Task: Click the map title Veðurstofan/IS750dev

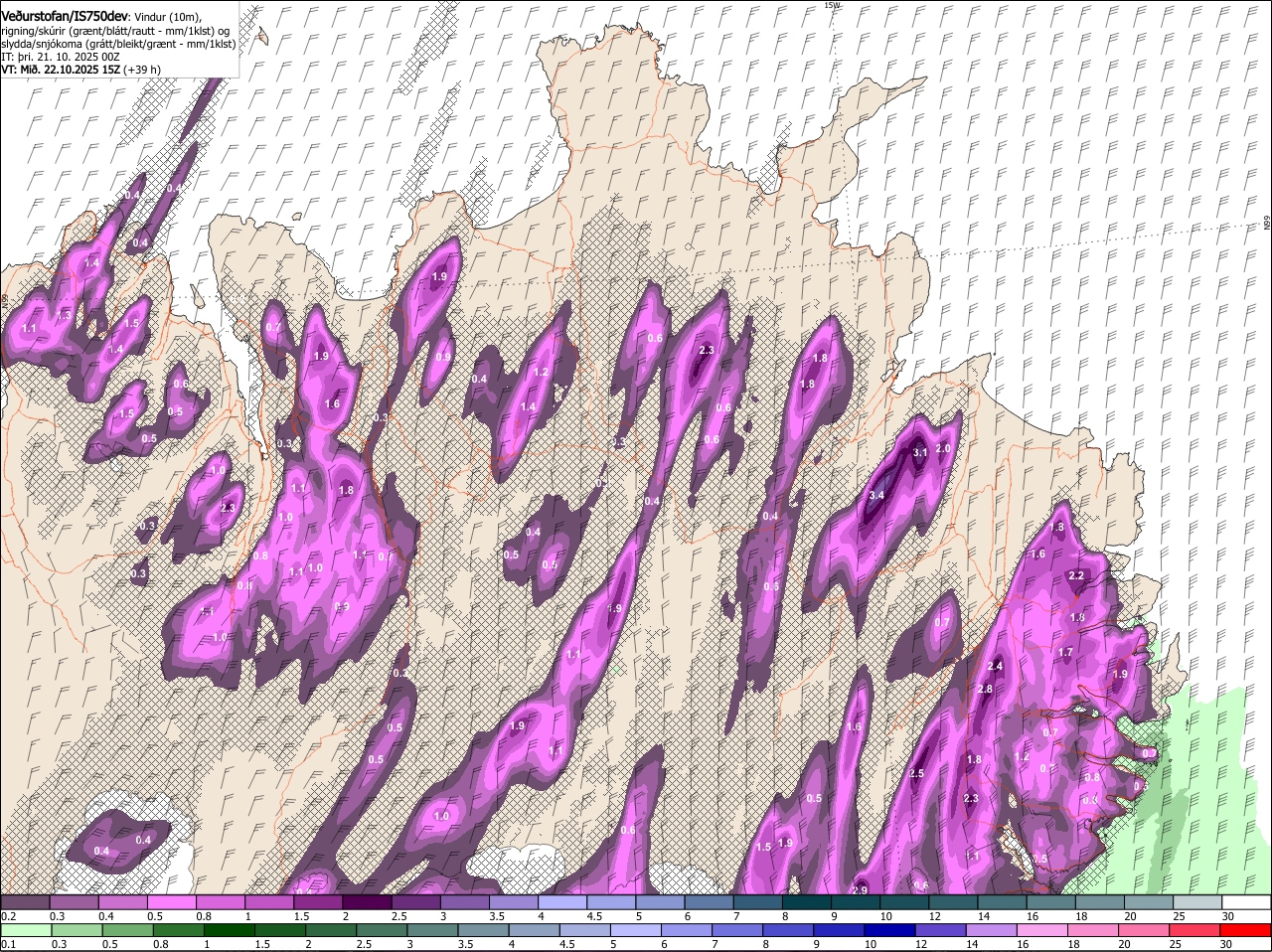Action: coord(65,16)
